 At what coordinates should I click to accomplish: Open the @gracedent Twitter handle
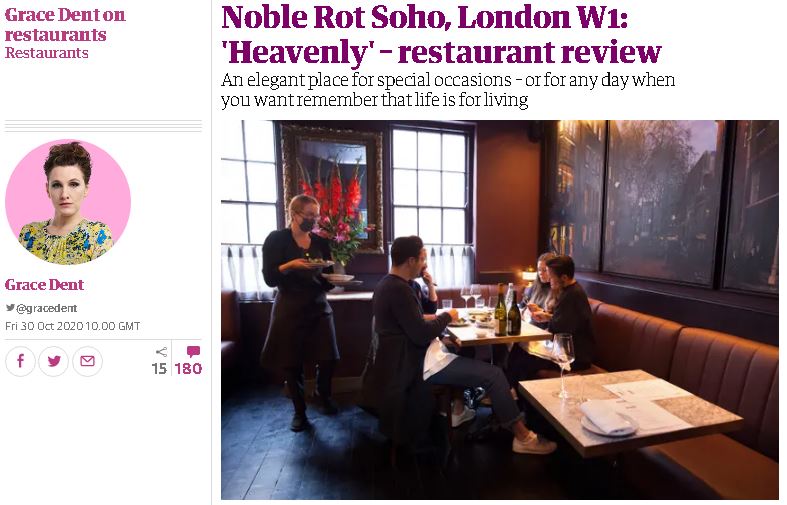click(46, 308)
